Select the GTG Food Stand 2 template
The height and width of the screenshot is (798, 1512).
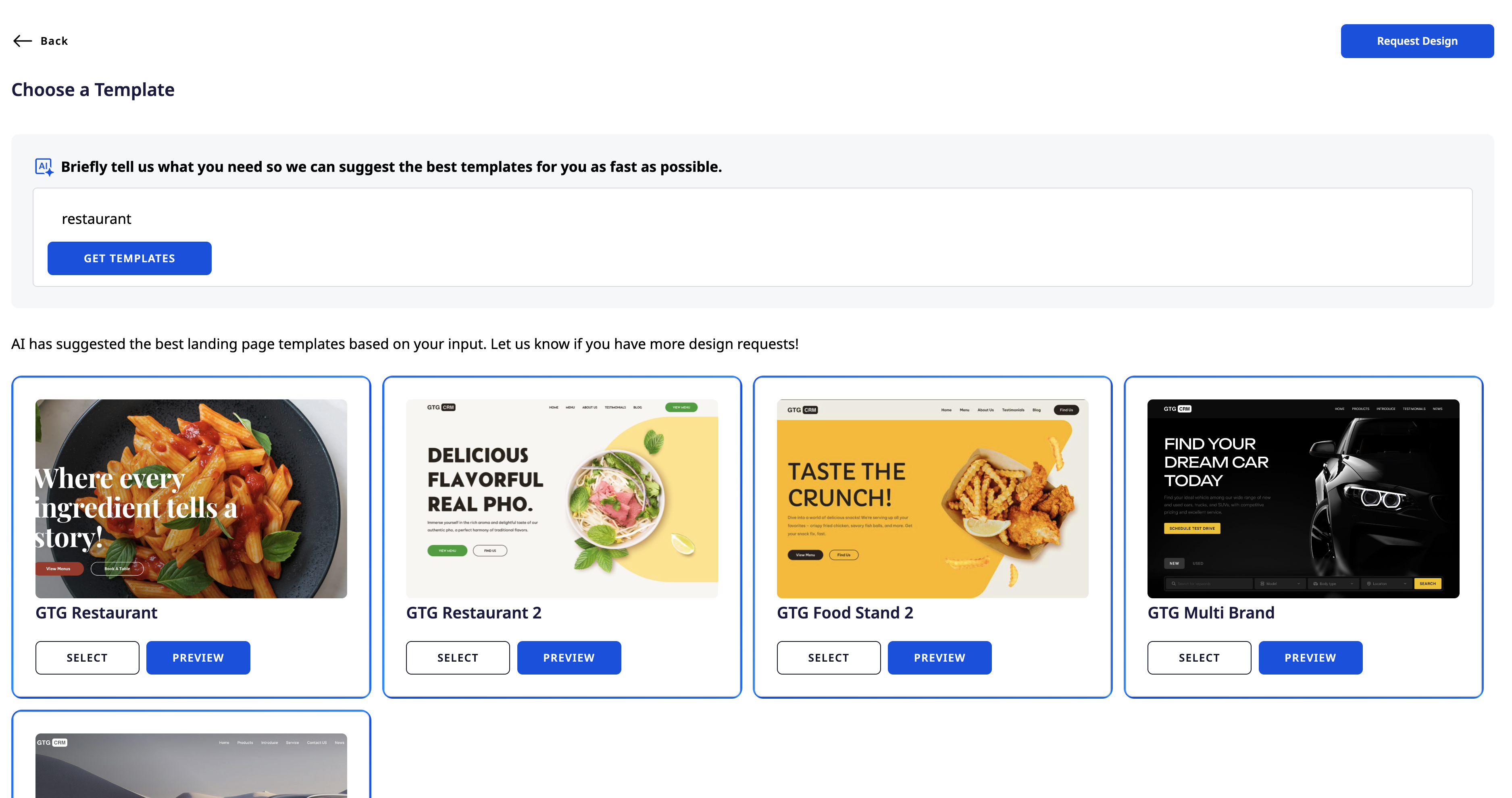tap(828, 658)
